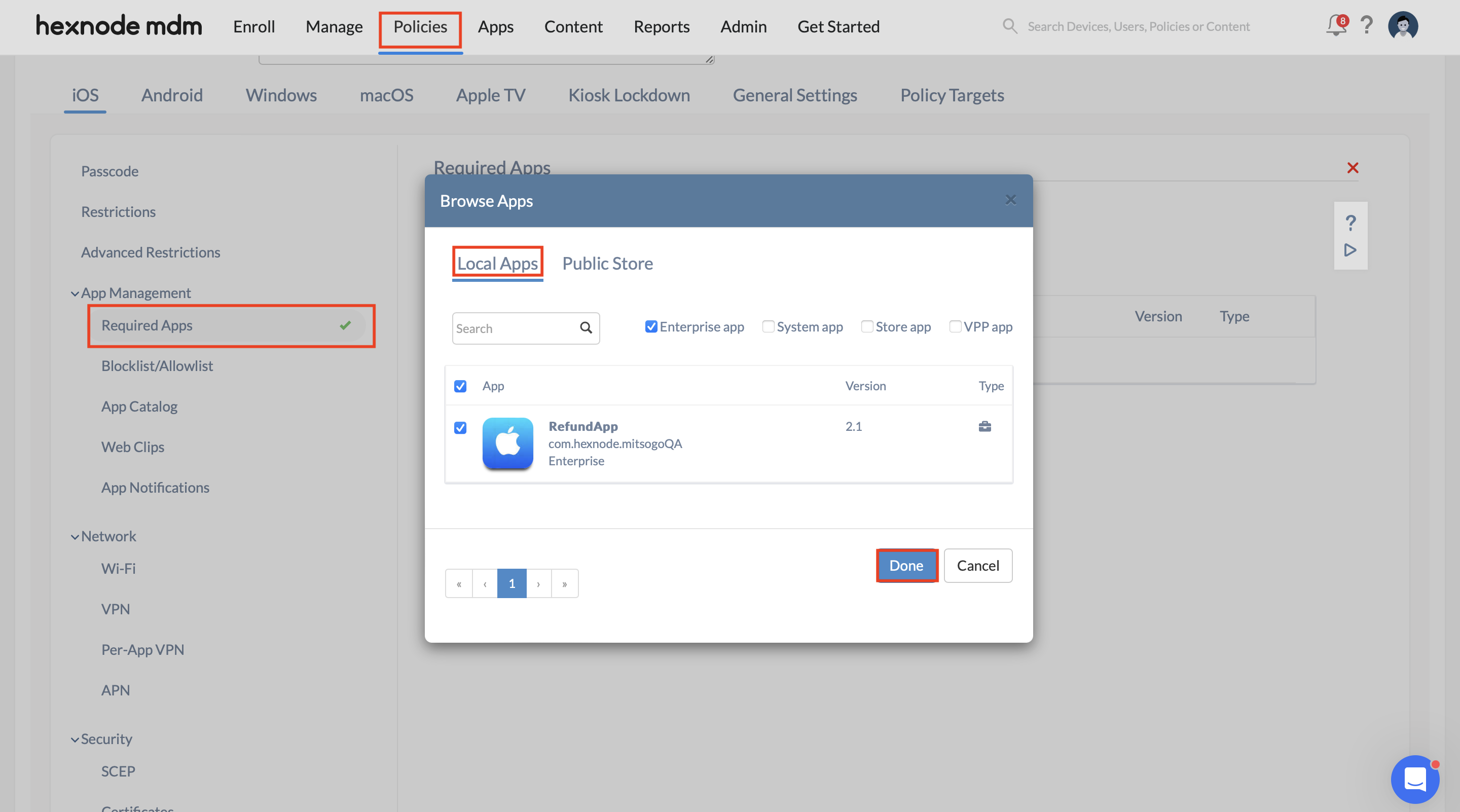The image size is (1460, 812).
Task: Uncheck the RefundApp row checkbox
Action: tap(460, 427)
